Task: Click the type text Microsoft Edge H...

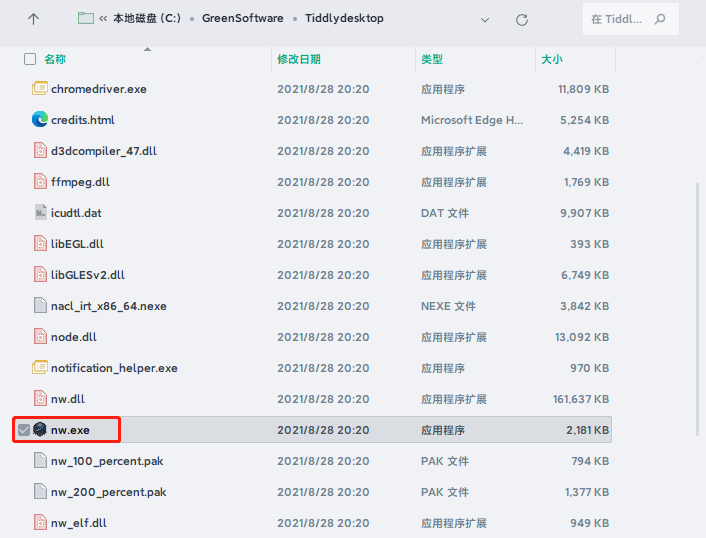Action: [472, 120]
